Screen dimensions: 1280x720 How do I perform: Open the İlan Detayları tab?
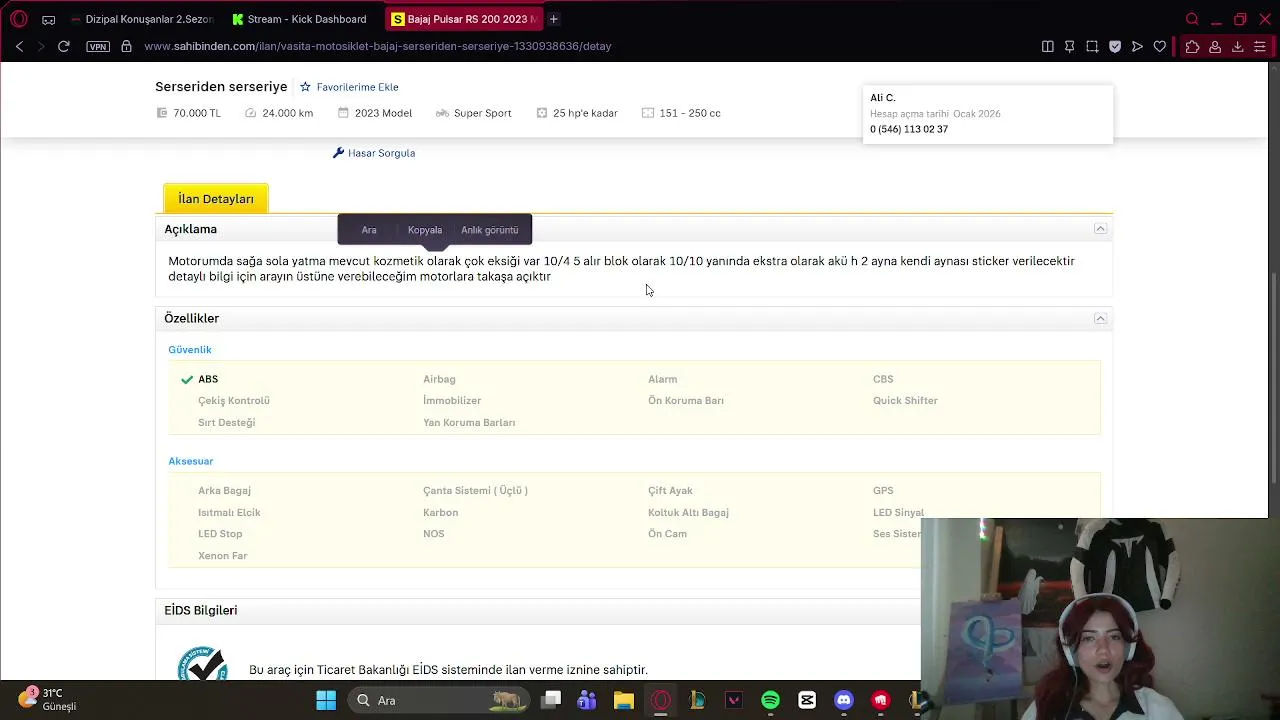(216, 198)
